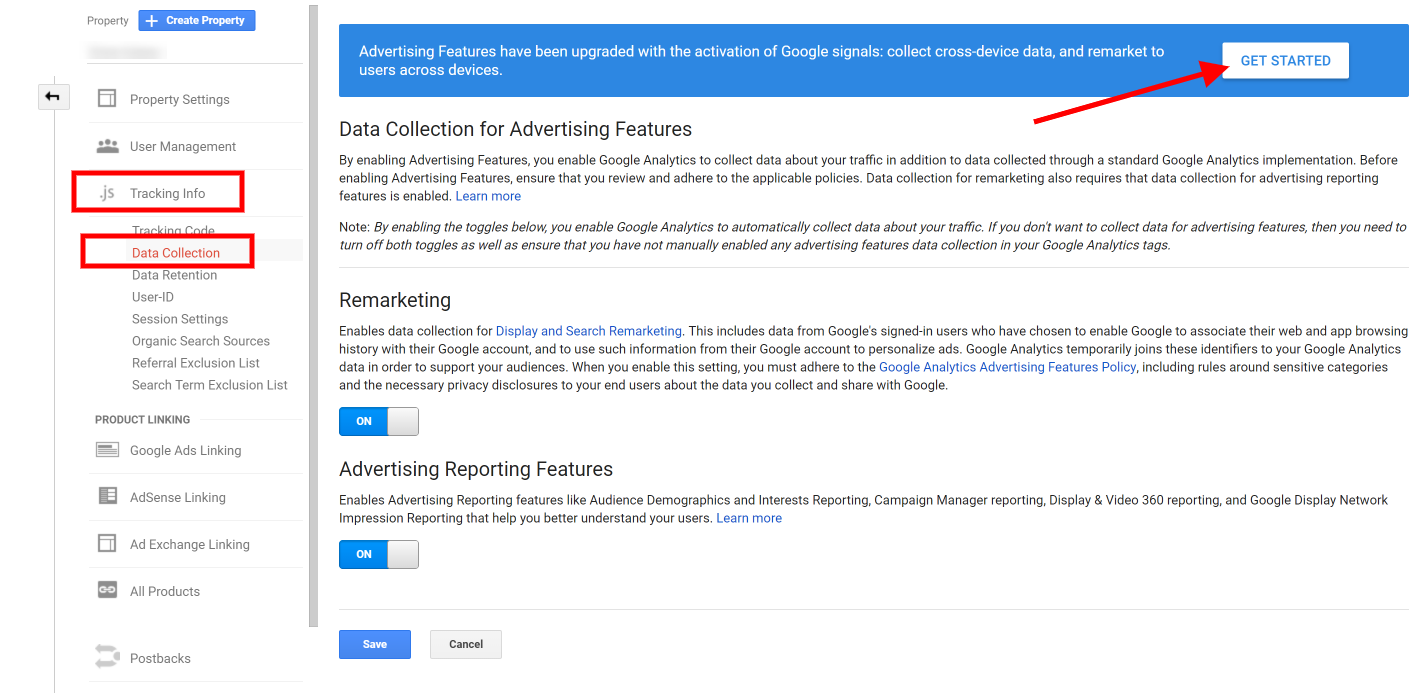1415x693 pixels.
Task: Open Data Retention submenu item
Action: [x=174, y=275]
